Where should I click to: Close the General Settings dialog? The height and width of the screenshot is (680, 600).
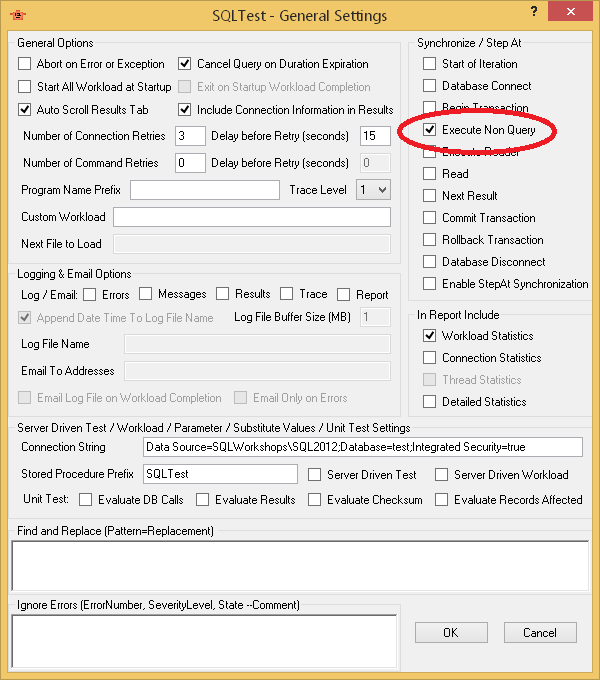click(x=570, y=11)
